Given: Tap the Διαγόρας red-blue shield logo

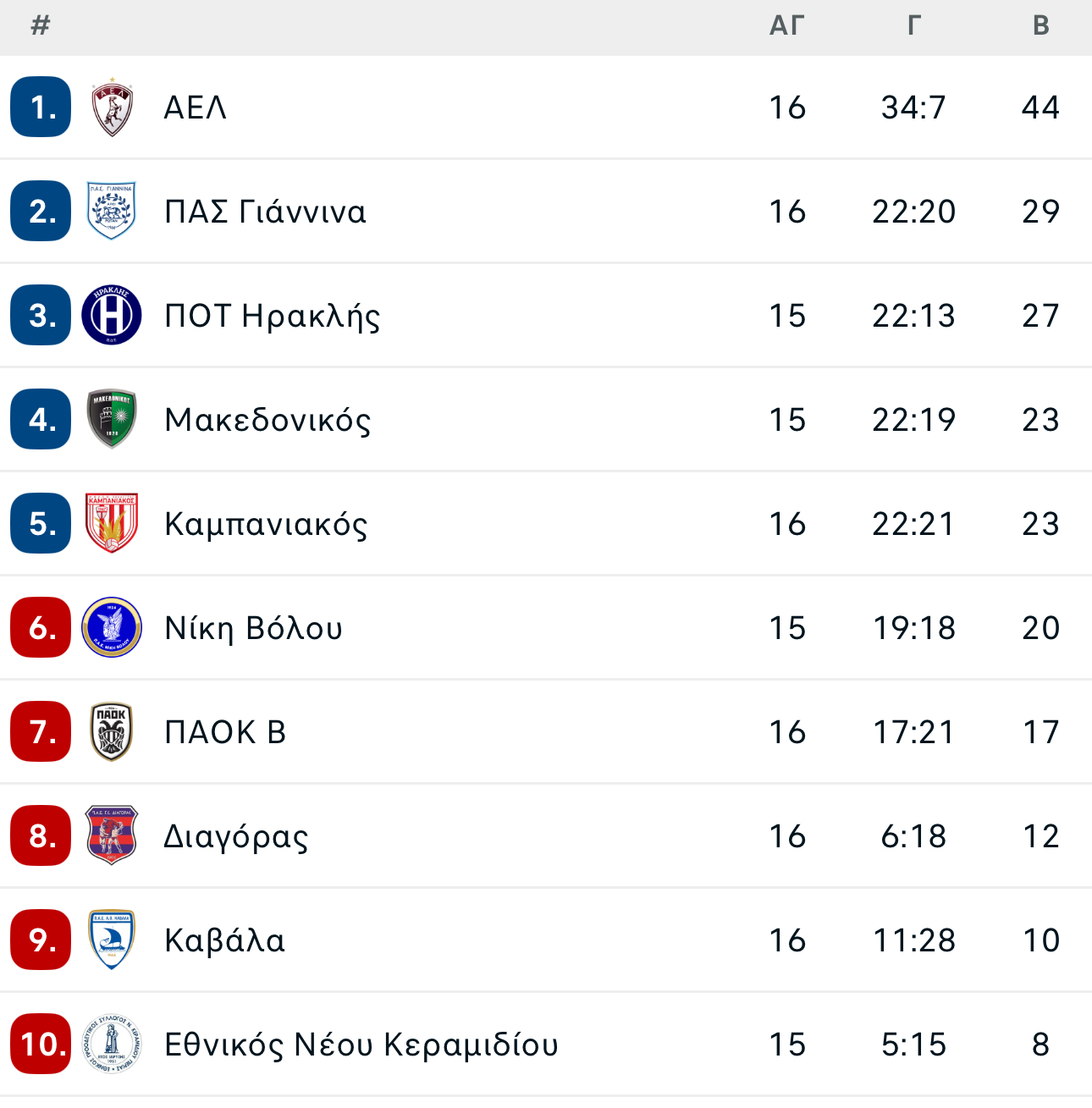Looking at the screenshot, I should 112,836.
